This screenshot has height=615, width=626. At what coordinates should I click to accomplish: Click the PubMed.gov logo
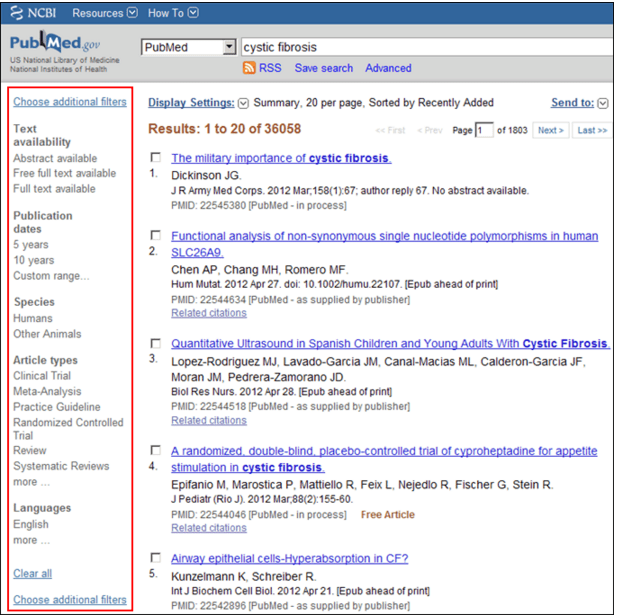[56, 47]
